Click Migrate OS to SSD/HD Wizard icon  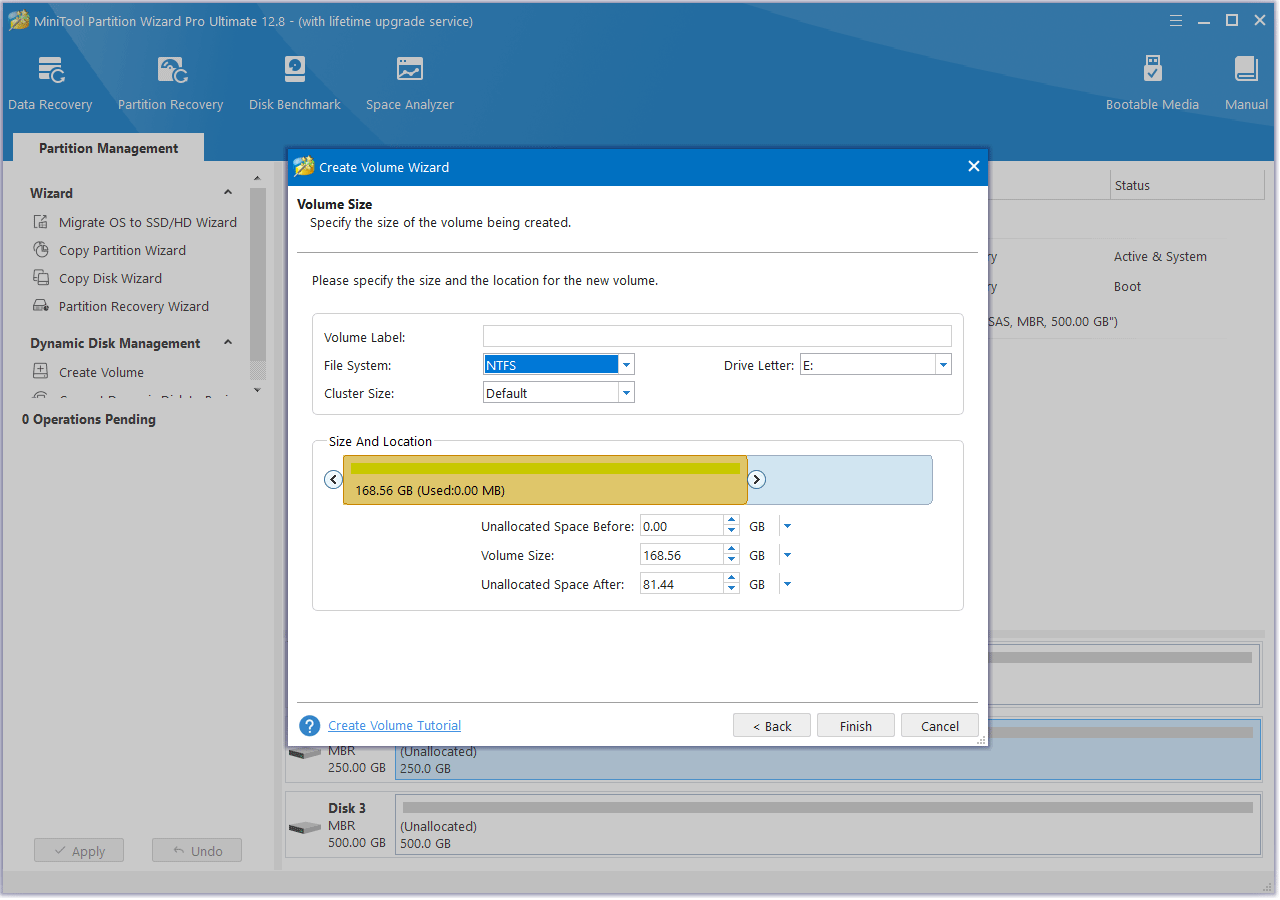(41, 222)
